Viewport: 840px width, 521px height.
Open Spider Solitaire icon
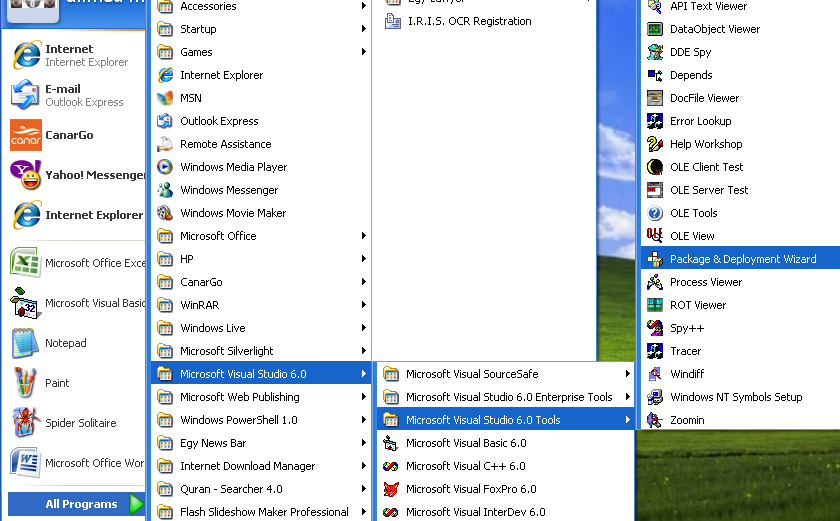[26, 422]
